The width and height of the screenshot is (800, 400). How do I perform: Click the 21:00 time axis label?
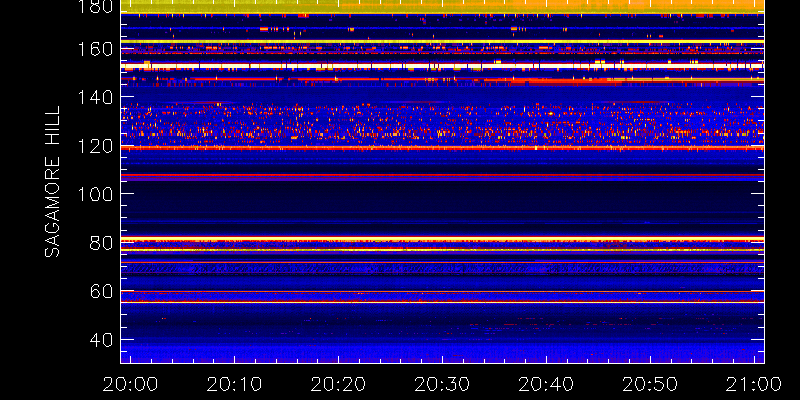click(x=754, y=384)
